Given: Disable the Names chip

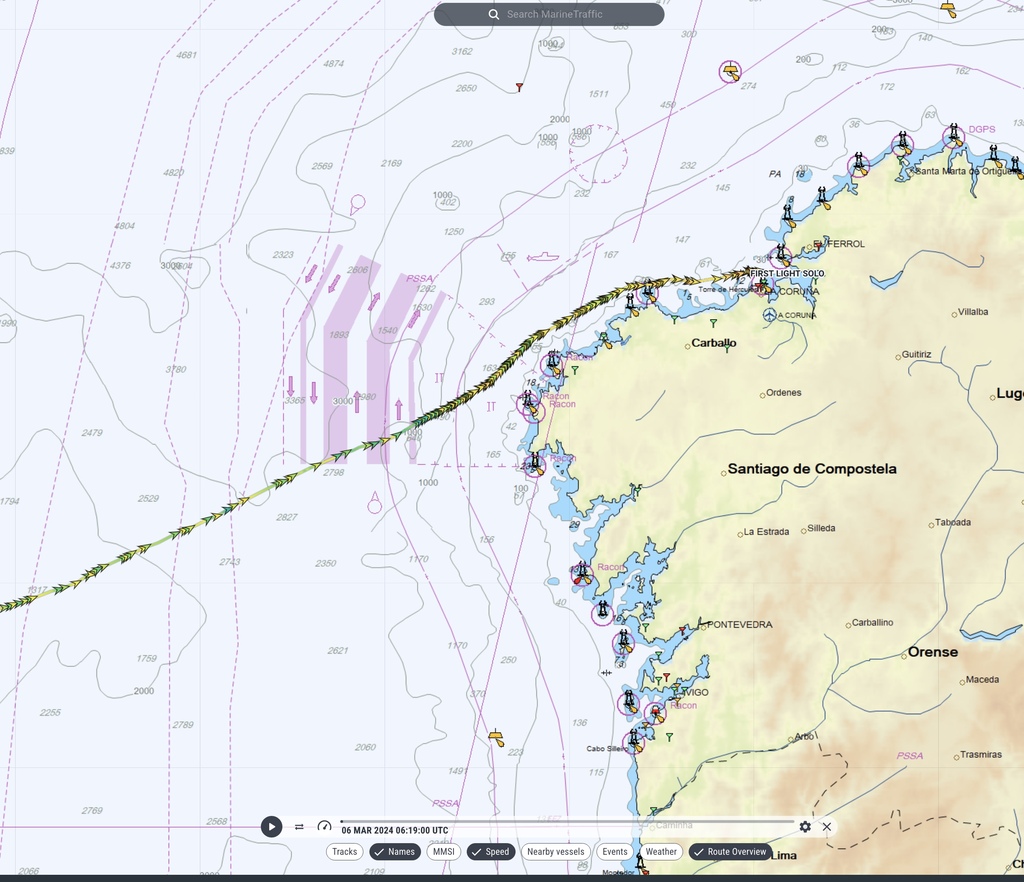Looking at the screenshot, I should (395, 851).
